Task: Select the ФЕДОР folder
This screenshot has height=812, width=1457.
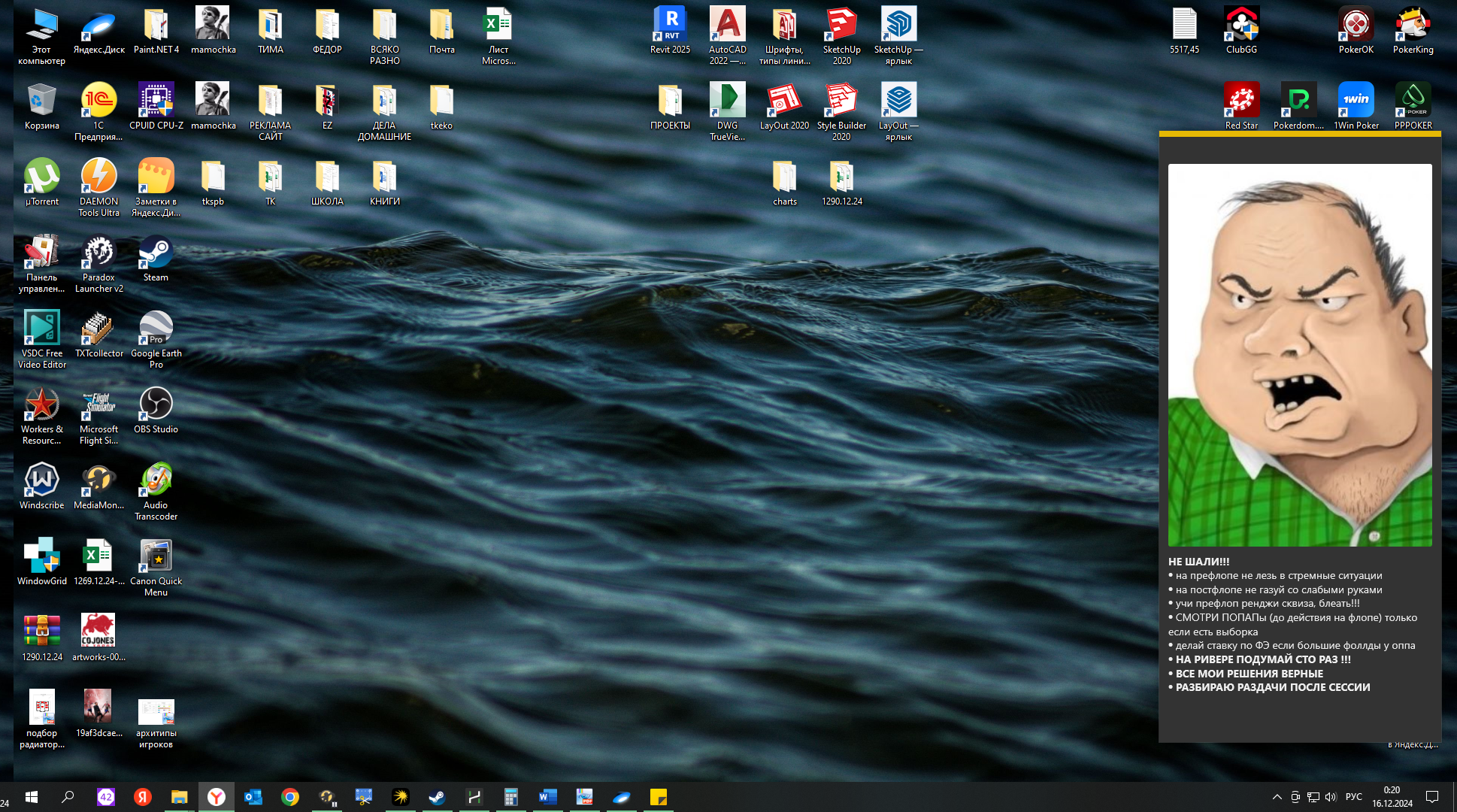Action: coord(327,31)
